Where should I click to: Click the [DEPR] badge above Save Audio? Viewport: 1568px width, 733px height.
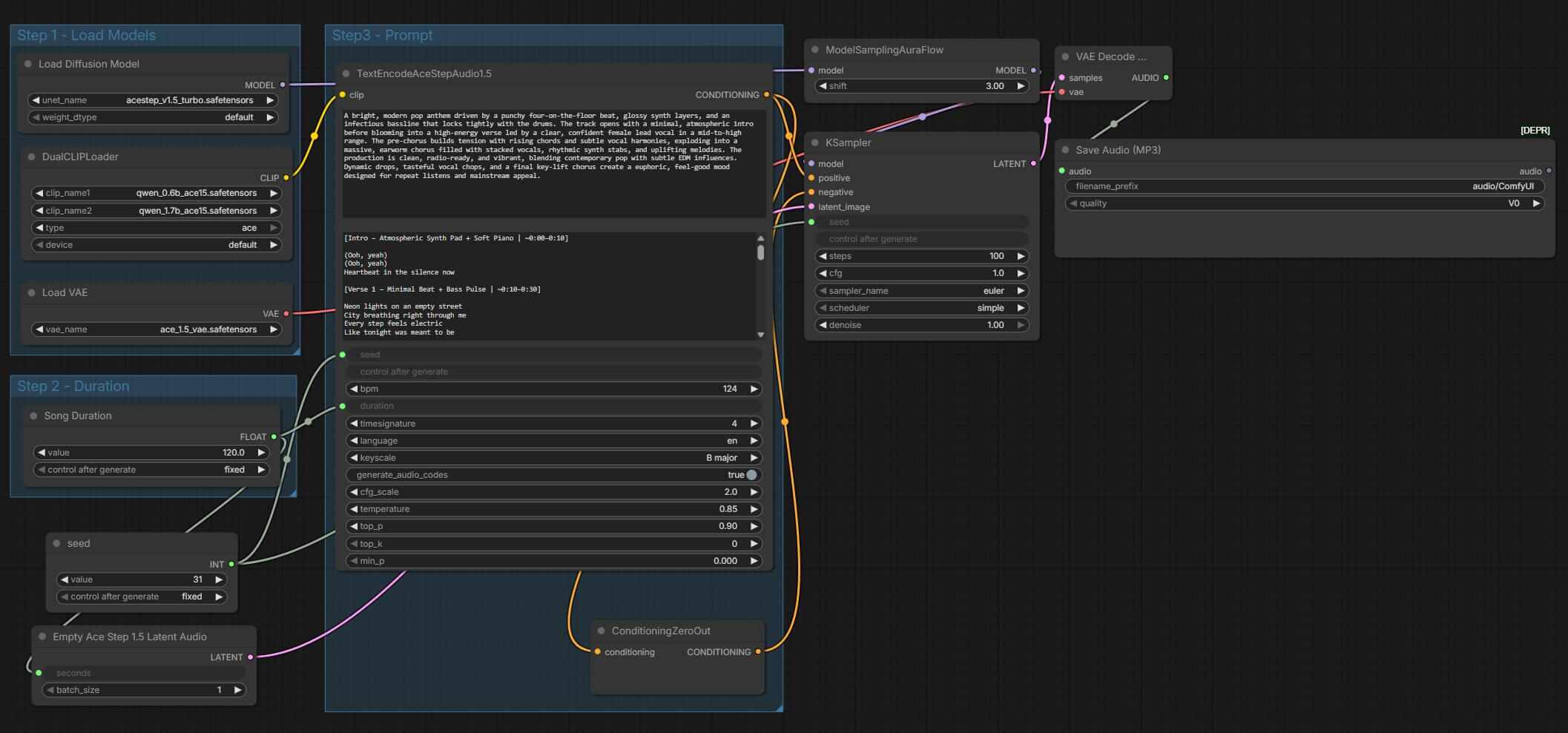click(1535, 131)
